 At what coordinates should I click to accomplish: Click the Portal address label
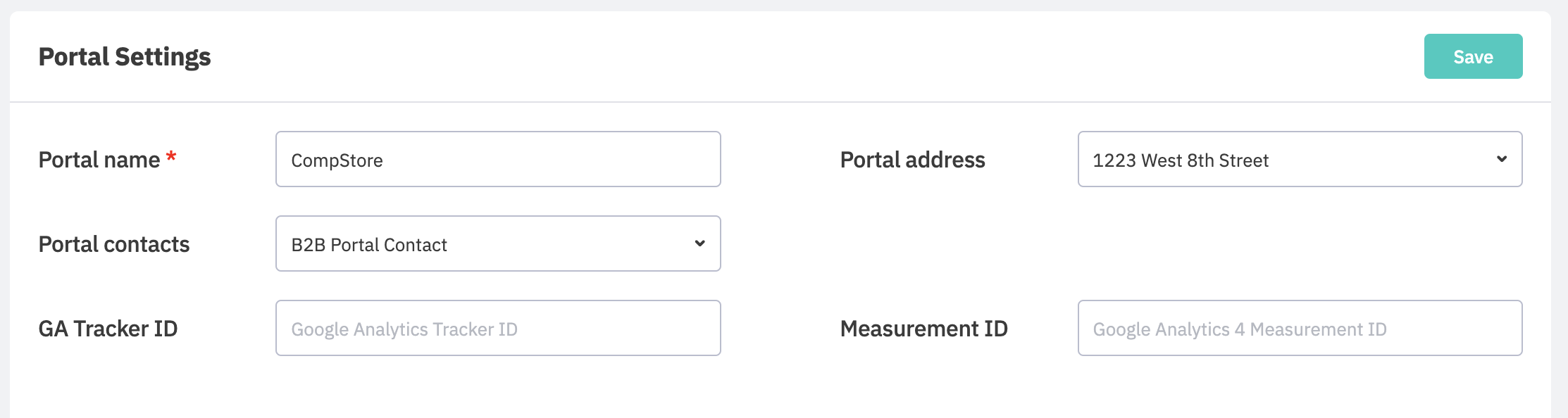(x=912, y=160)
